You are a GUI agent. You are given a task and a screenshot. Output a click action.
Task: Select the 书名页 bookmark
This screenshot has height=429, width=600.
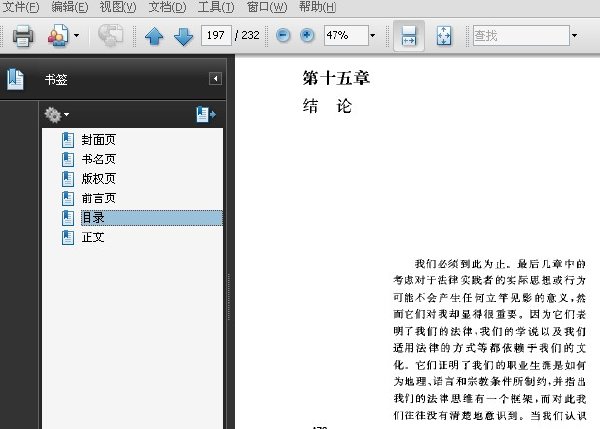coord(98,159)
